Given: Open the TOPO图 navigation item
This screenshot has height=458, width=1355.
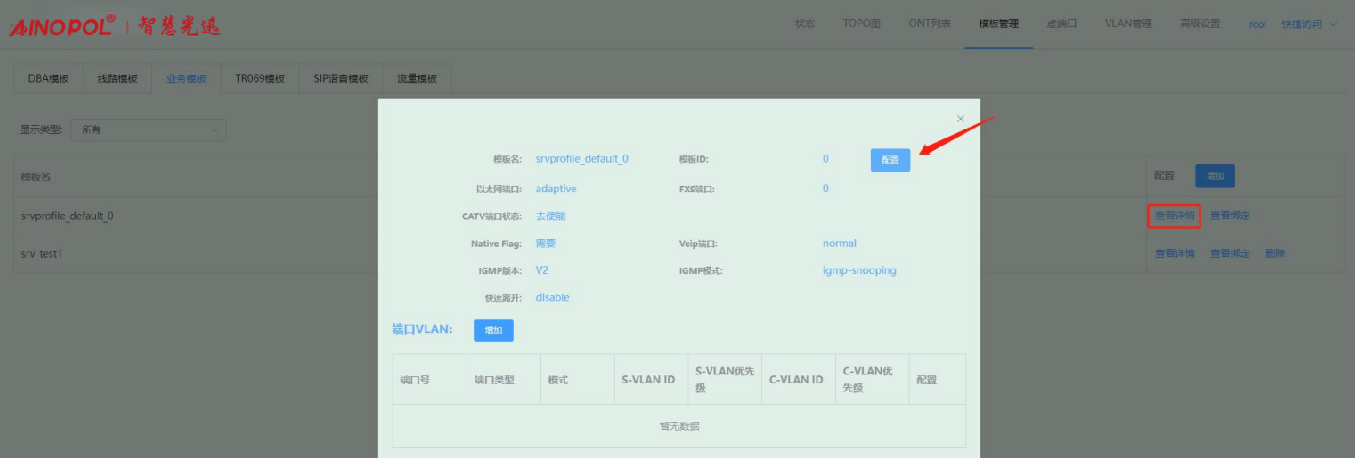Looking at the screenshot, I should 861,24.
